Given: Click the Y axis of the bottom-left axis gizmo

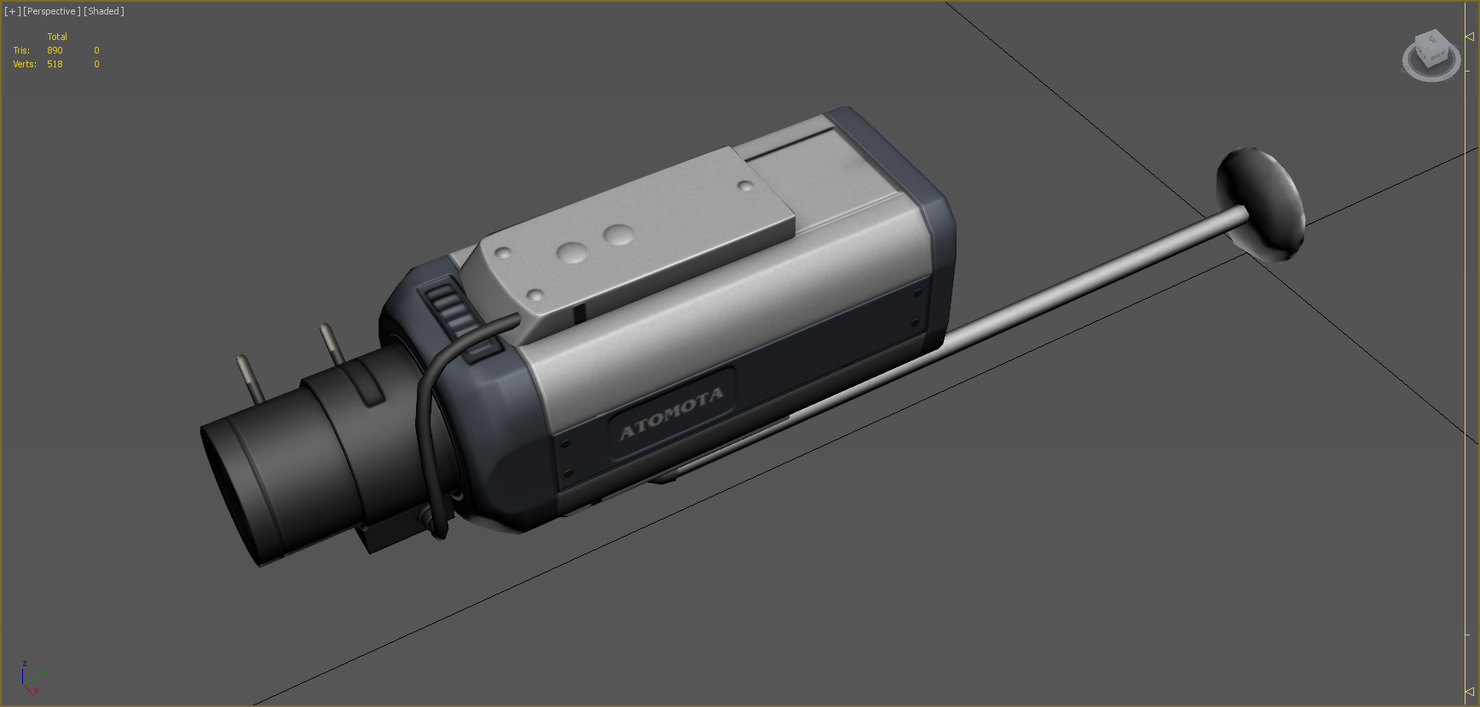Looking at the screenshot, I should click(40, 677).
